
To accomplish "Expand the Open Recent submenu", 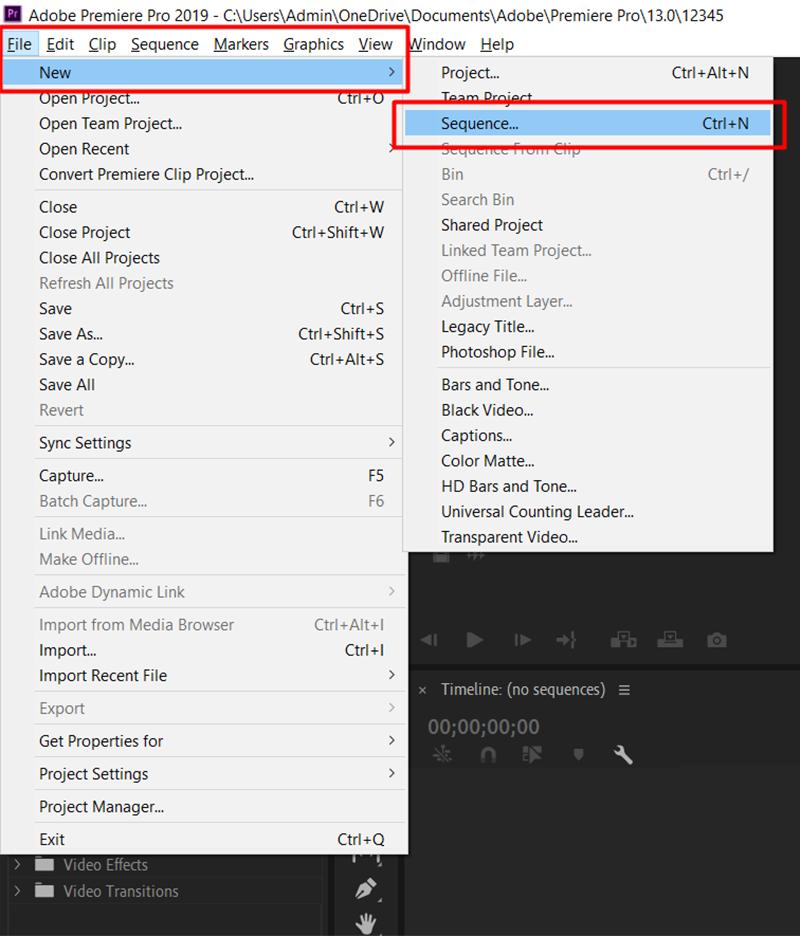I will pos(84,149).
